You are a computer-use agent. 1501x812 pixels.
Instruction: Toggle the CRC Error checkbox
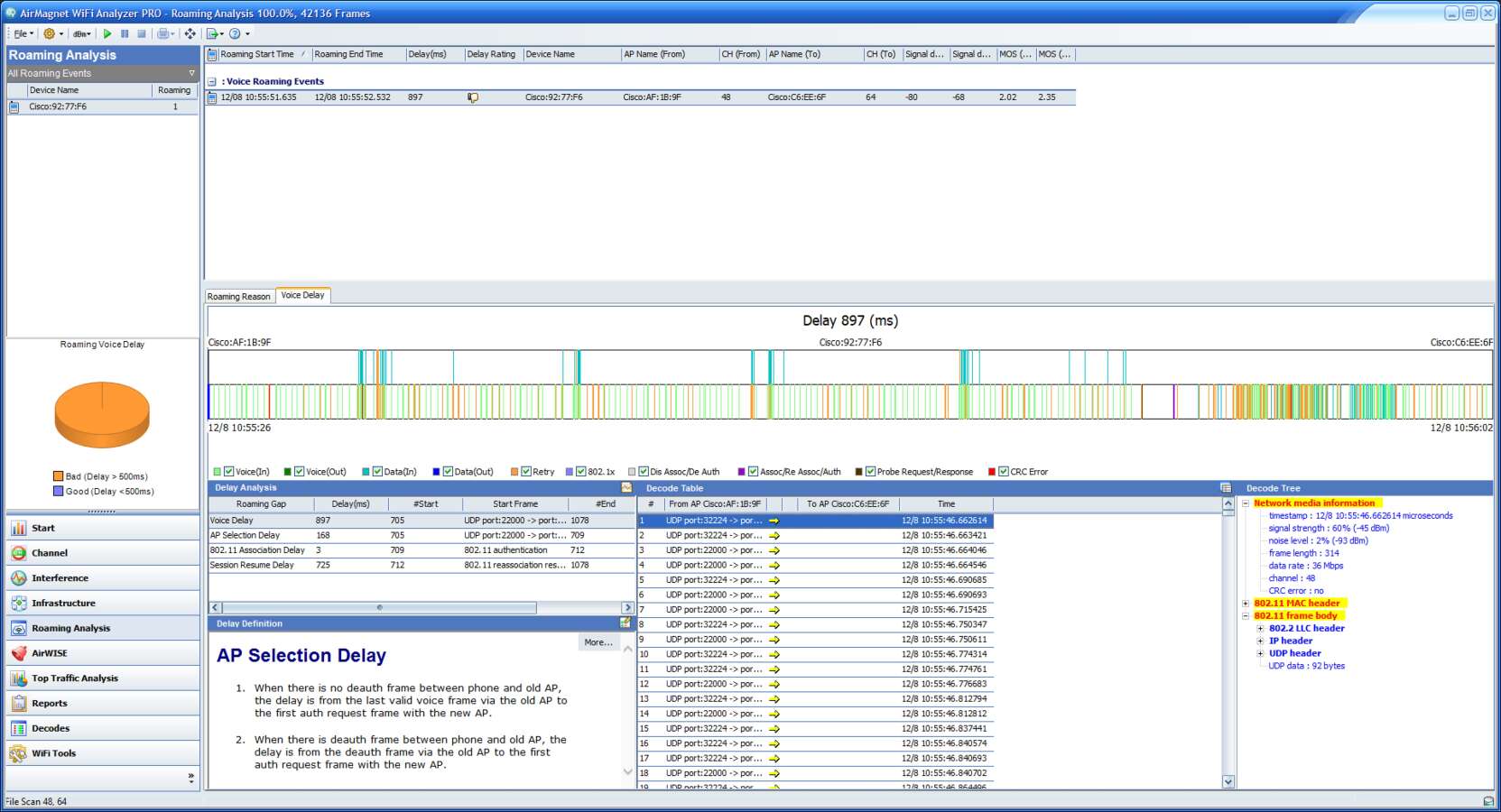(1004, 471)
